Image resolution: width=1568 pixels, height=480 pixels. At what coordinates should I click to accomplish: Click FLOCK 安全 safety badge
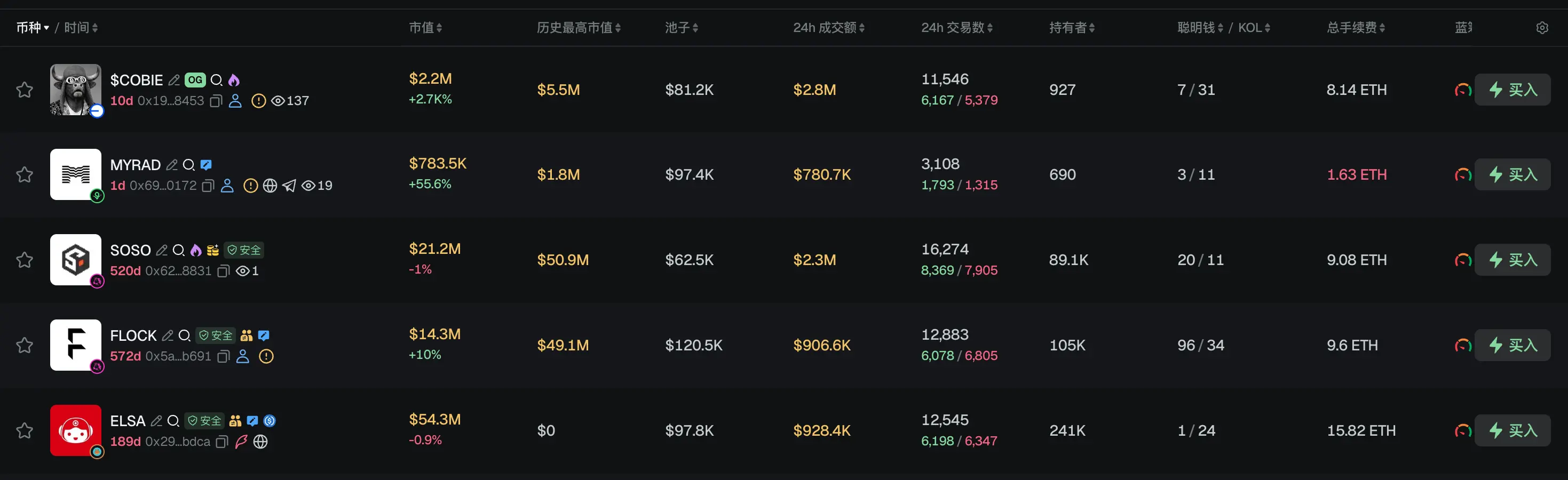[x=216, y=335]
